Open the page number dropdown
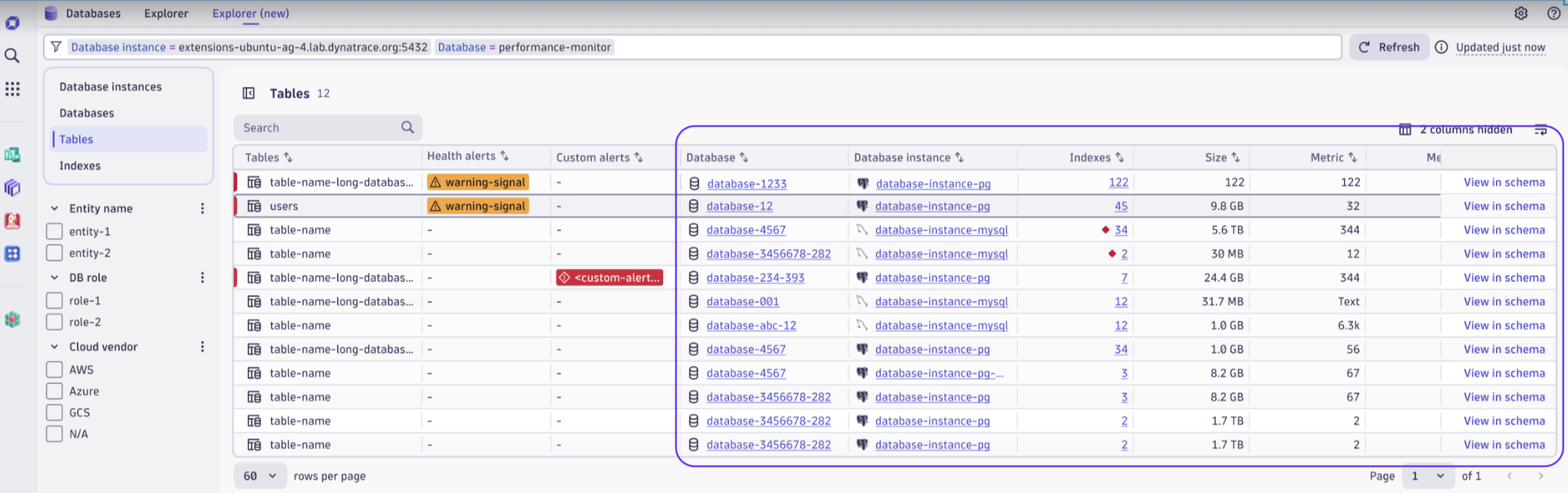 coord(1428,476)
